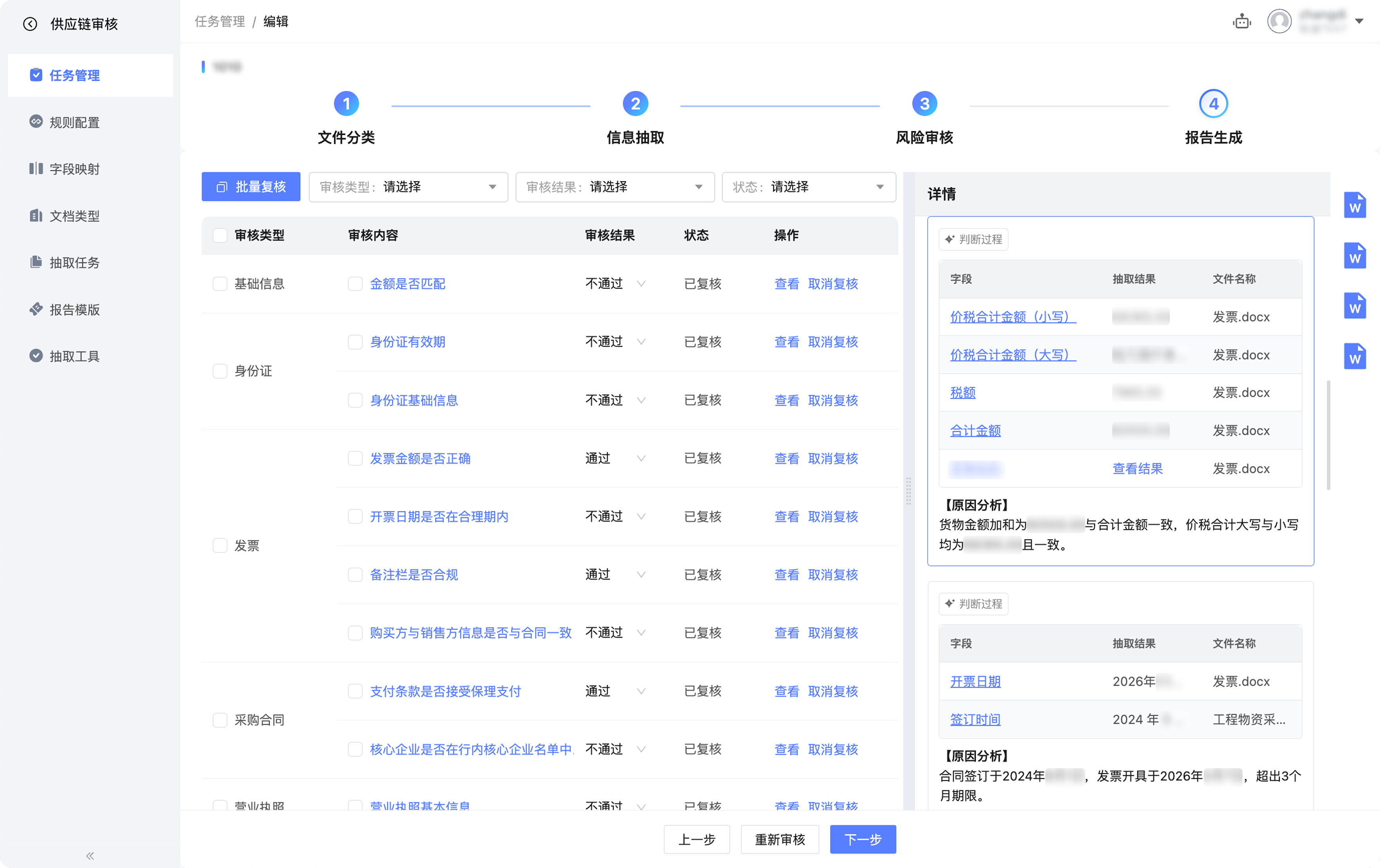Screen dimensions: 1380x868
Task: Click the back arrow beside 供应链审核
Action: click(x=30, y=23)
